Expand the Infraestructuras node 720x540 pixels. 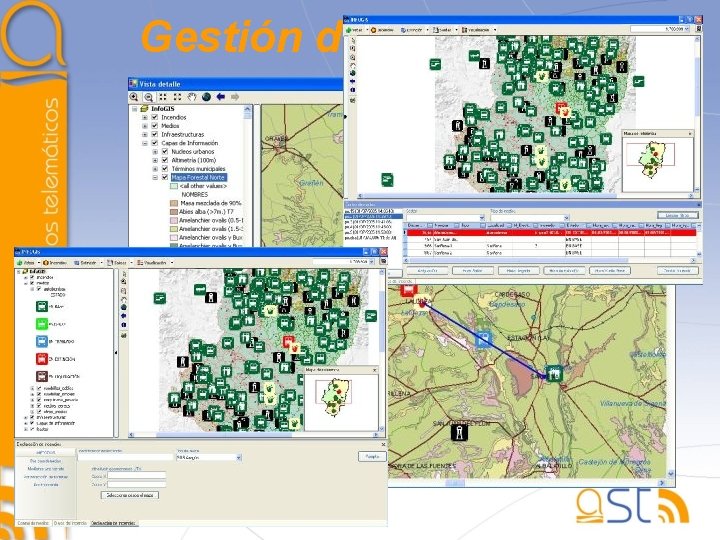click(145, 135)
